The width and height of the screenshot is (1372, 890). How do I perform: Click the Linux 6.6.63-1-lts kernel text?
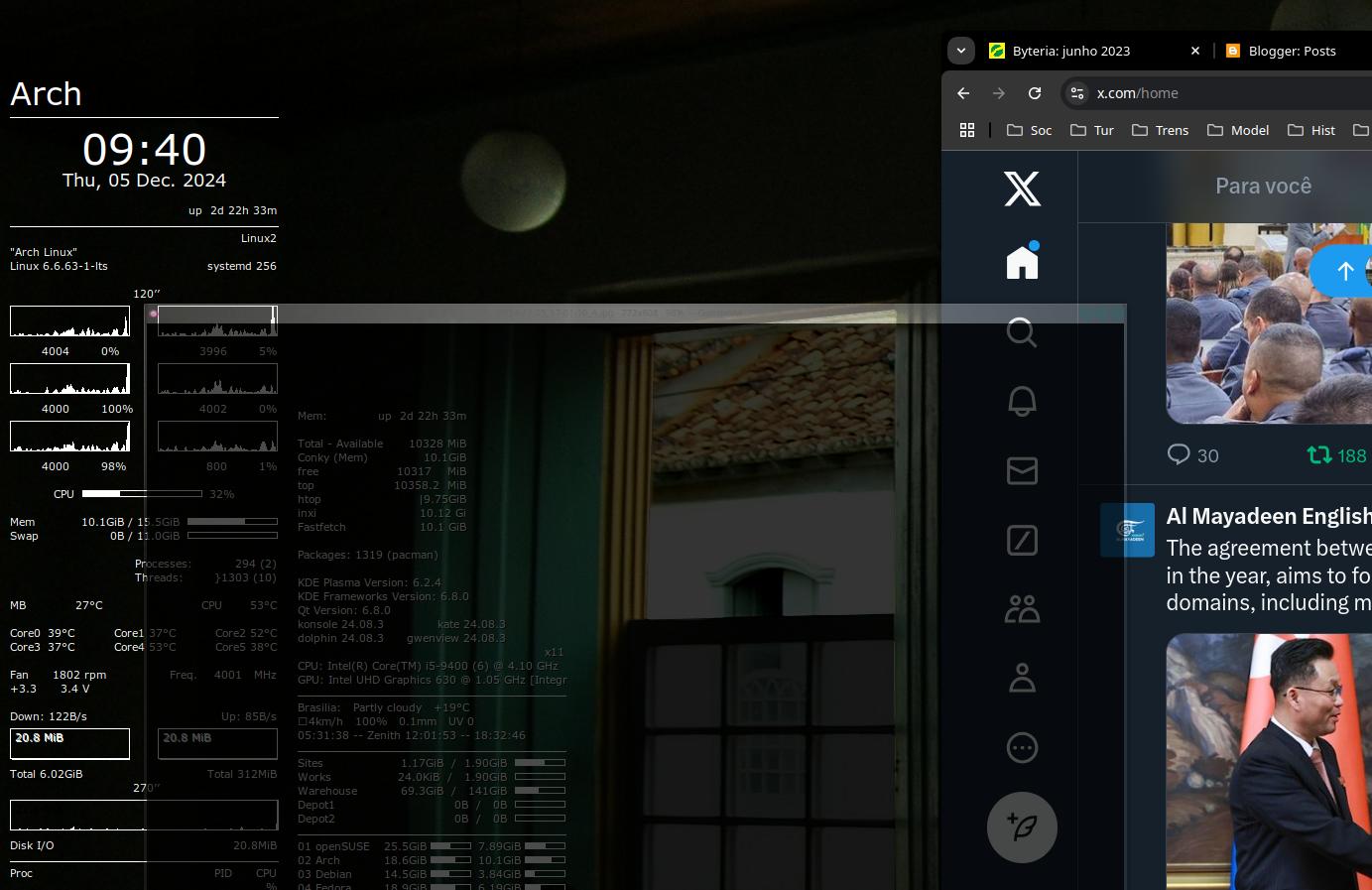[59, 266]
